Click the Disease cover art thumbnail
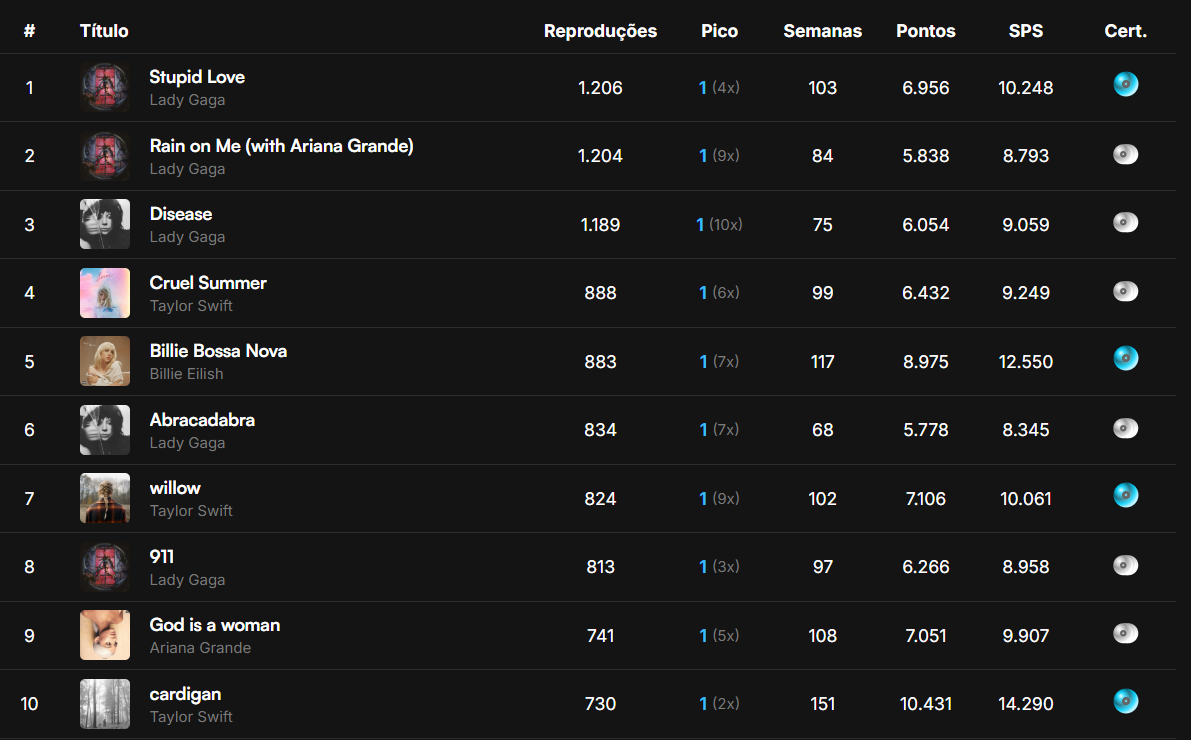The height and width of the screenshot is (740, 1191). pos(105,224)
